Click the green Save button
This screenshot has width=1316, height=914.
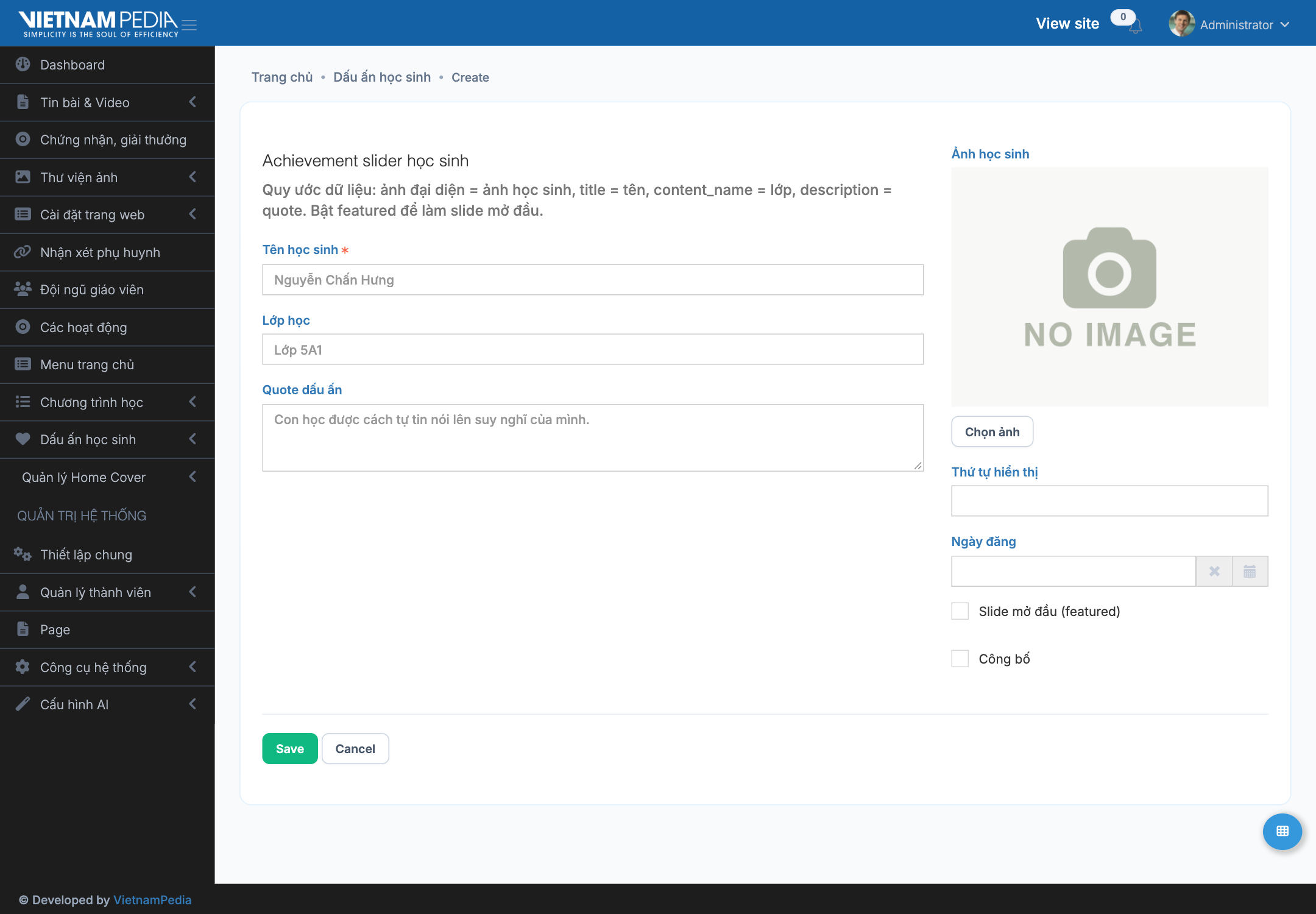coord(290,748)
